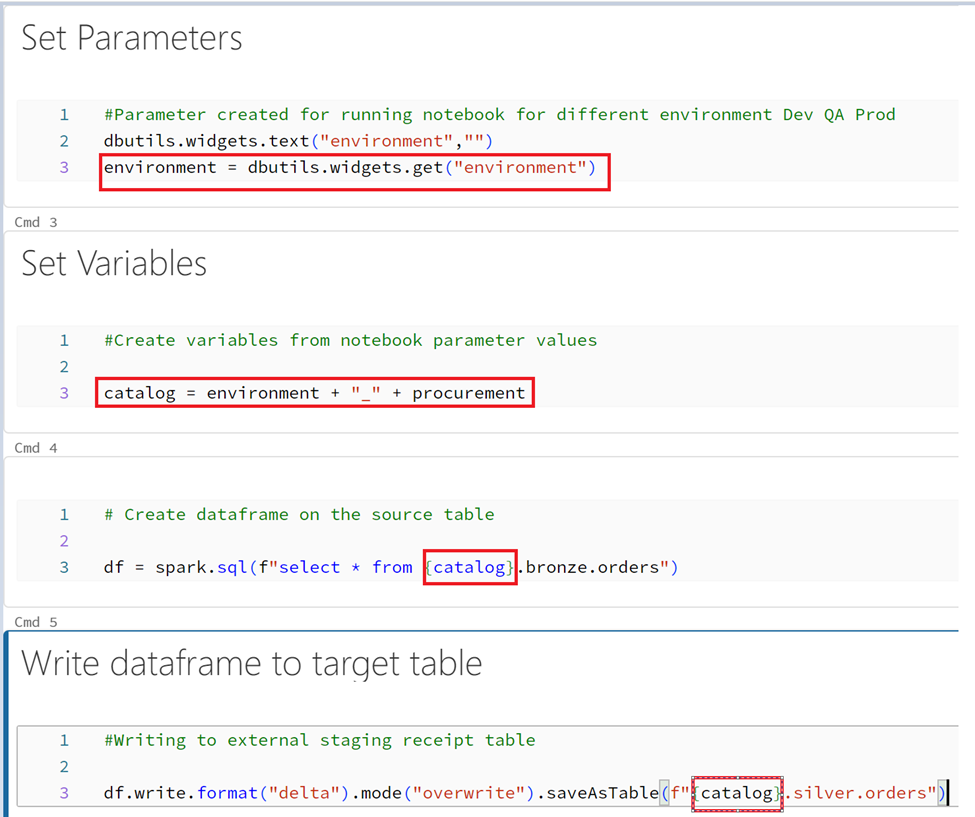This screenshot has width=975, height=817.
Task: Click silver.orders in the saveAsTable string
Action: coord(860,793)
